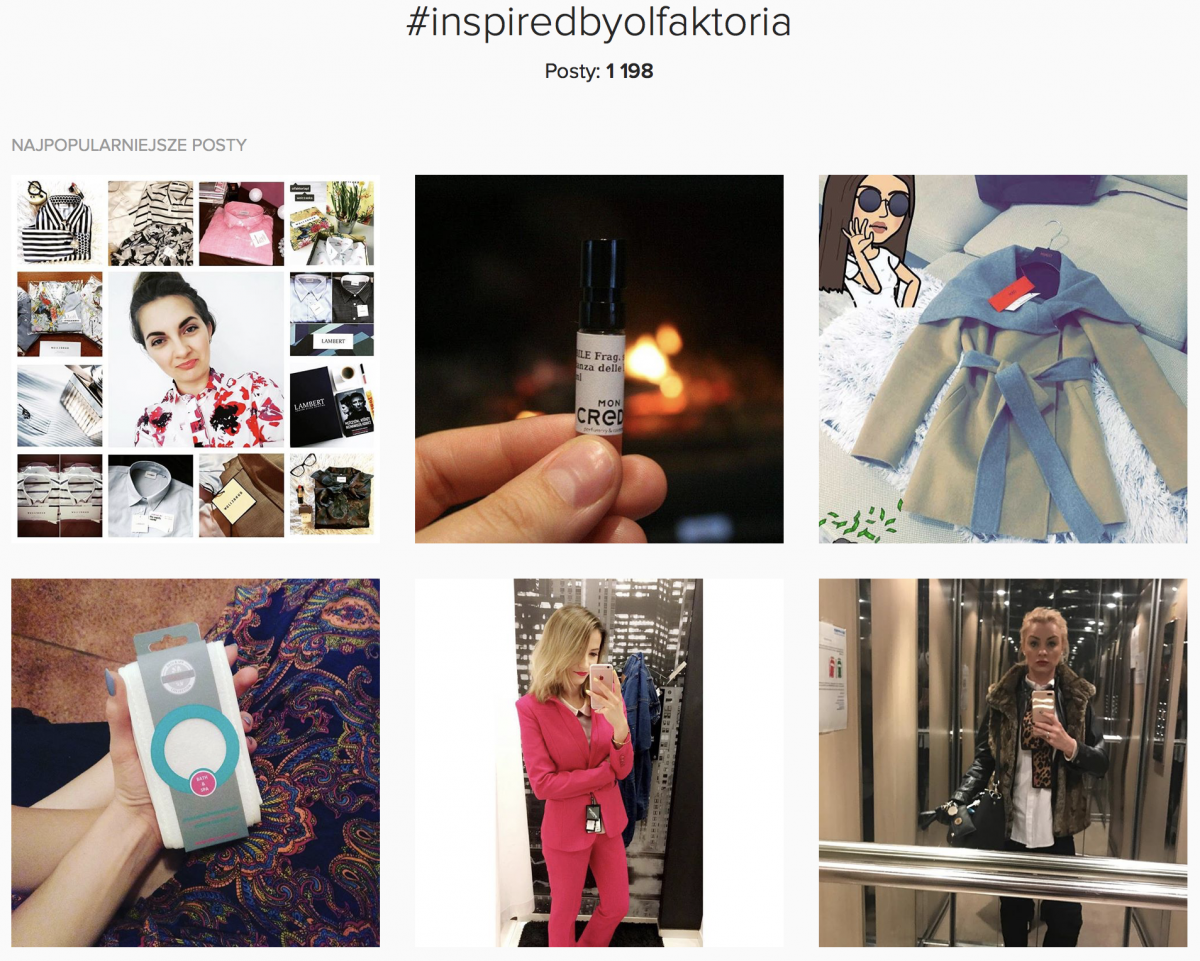Click the #inspiredbyolfaktoria hashtag heading
Viewport: 1200px width, 961px height.
point(599,22)
